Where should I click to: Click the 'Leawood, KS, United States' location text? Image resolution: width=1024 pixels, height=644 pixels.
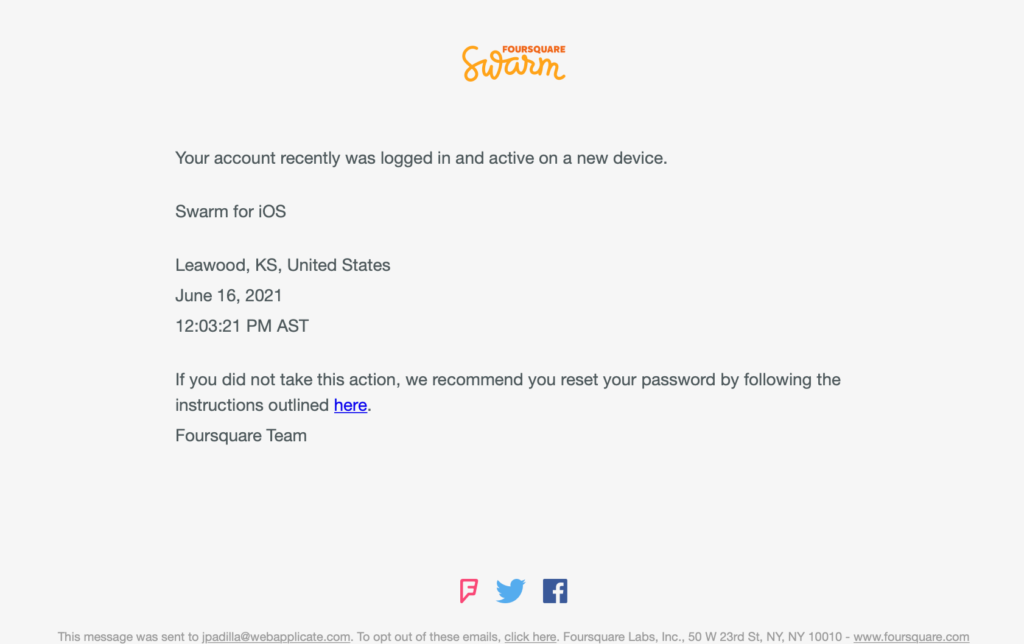[283, 265]
